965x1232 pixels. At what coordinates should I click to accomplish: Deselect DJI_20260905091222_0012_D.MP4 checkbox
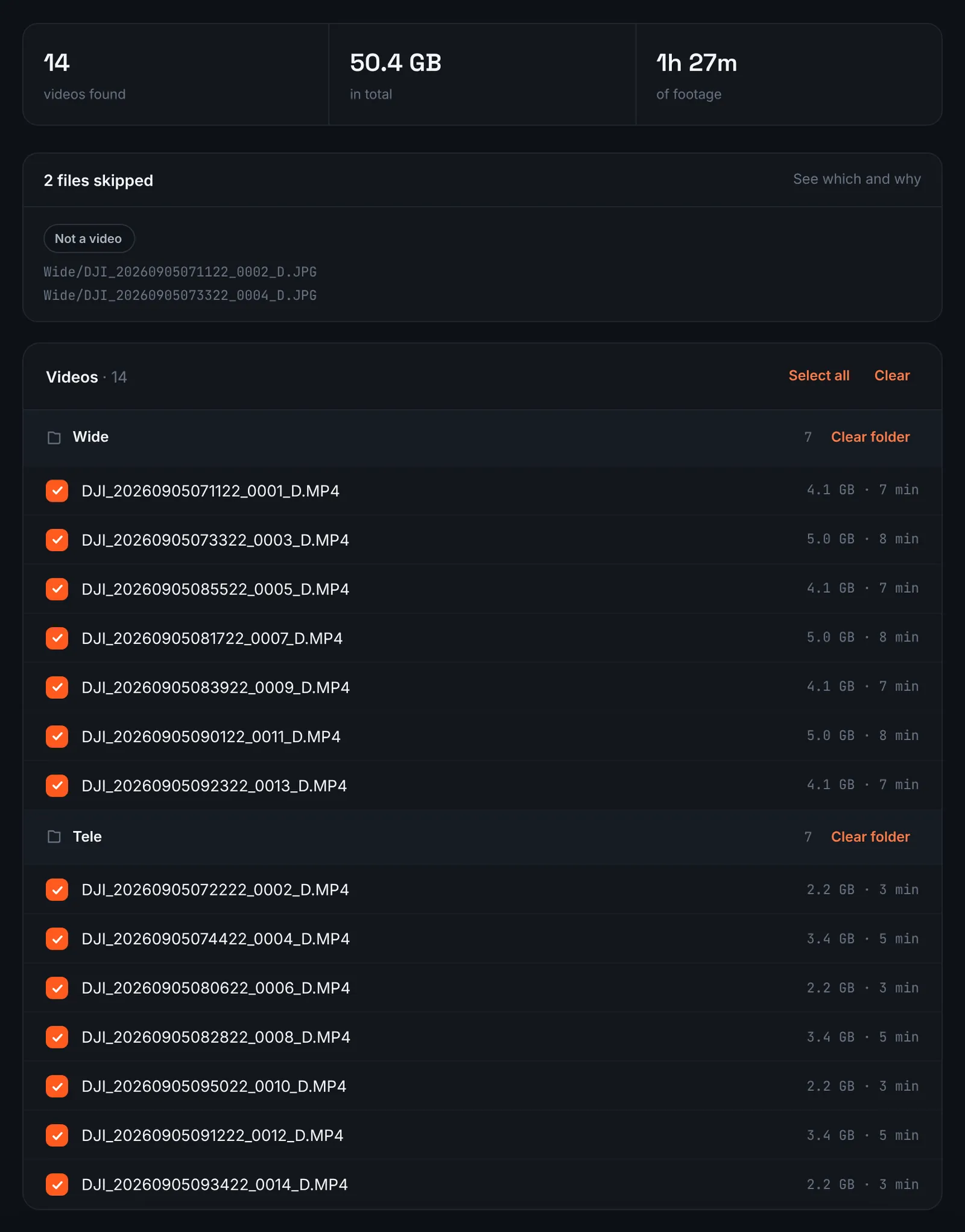[57, 1136]
